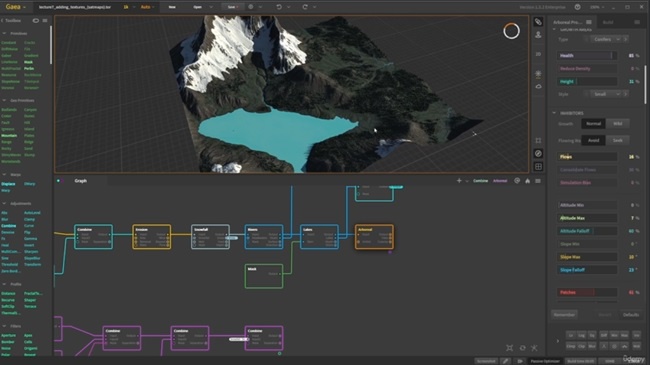
Task: Click the plus add icon in graph toolbar
Action: pos(459,181)
